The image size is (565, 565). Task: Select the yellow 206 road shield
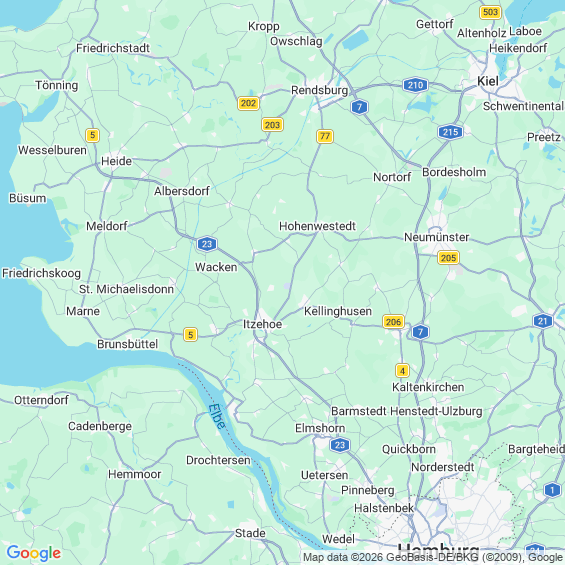click(393, 321)
